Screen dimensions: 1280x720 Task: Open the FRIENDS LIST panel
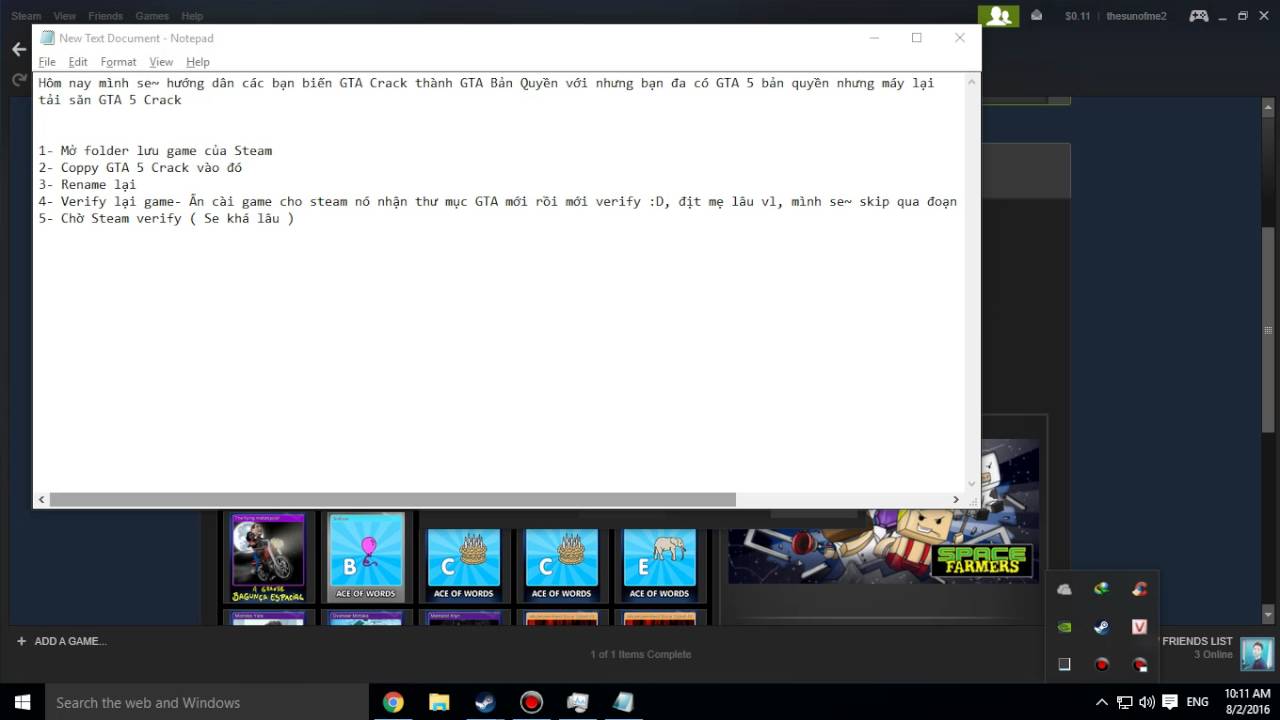coord(1197,641)
